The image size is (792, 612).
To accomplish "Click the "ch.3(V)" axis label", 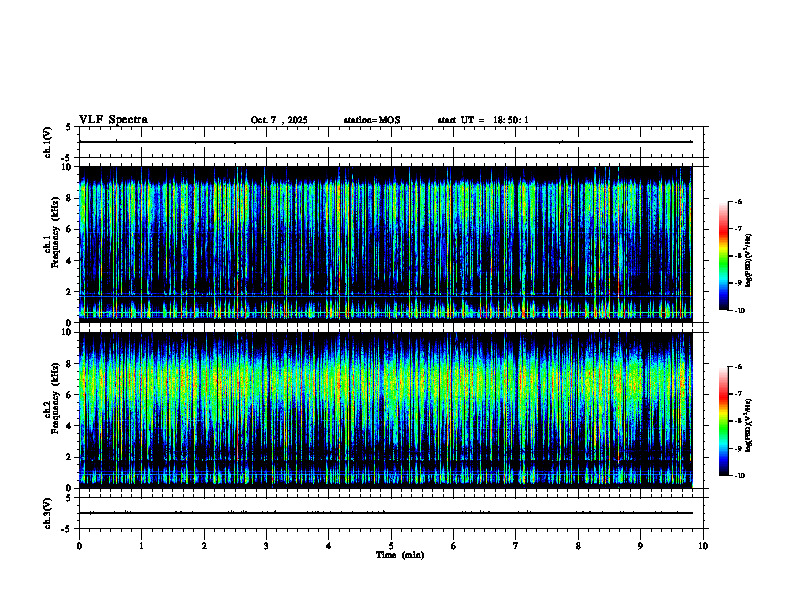I will pyautogui.click(x=47, y=514).
